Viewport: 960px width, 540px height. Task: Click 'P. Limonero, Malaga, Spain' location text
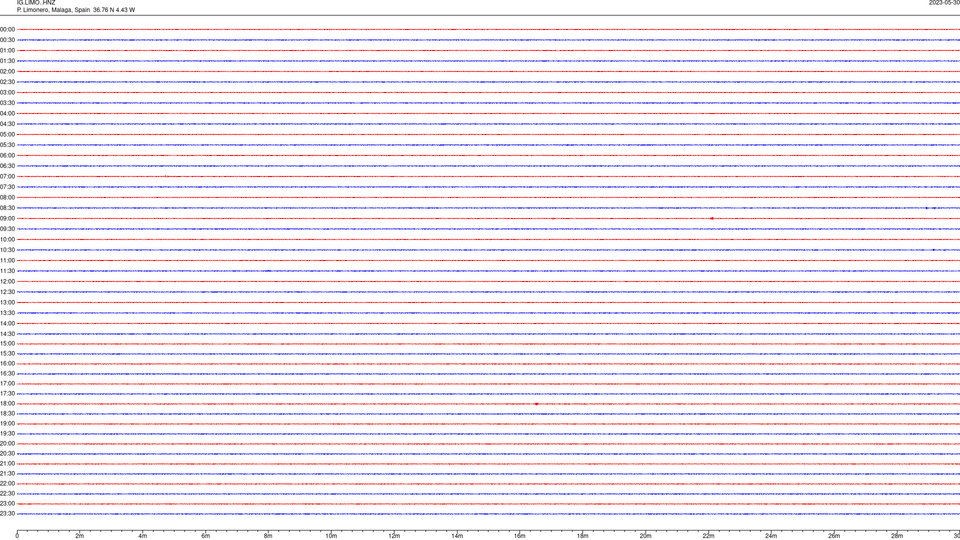[x=53, y=10]
